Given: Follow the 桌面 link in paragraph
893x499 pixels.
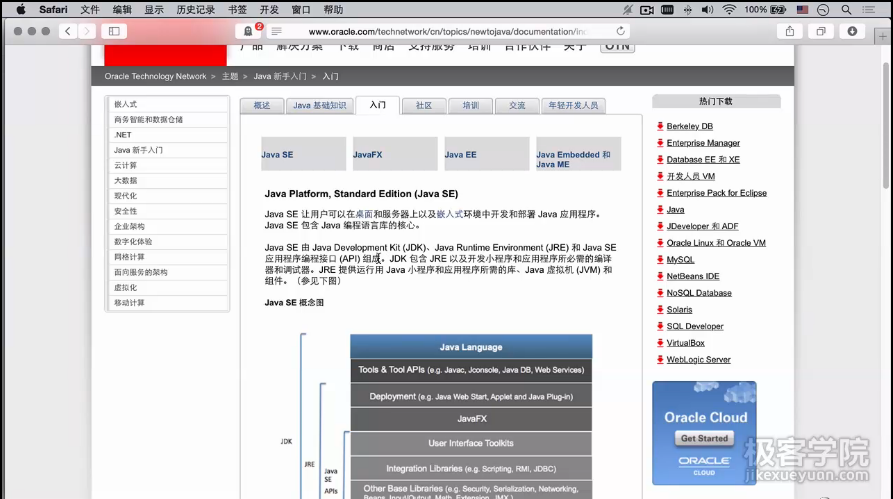Looking at the screenshot, I should [364, 214].
